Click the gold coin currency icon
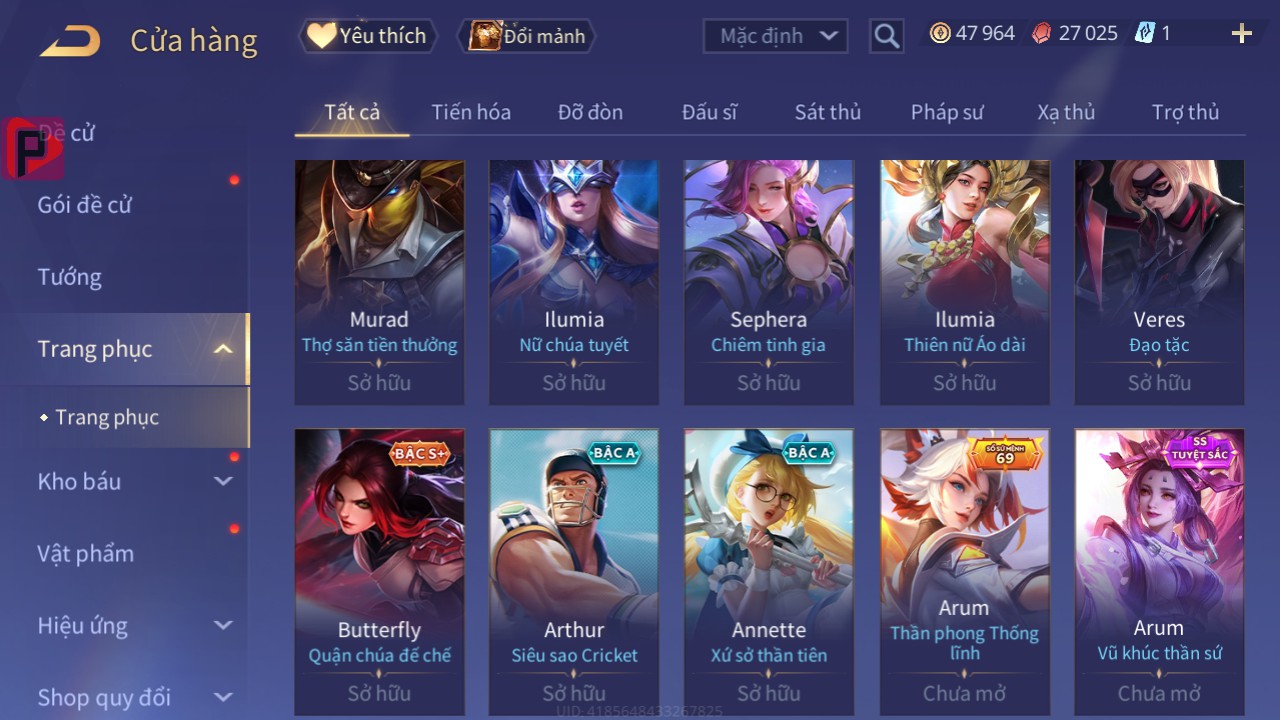Viewport: 1280px width, 720px height. pyautogui.click(x=940, y=33)
